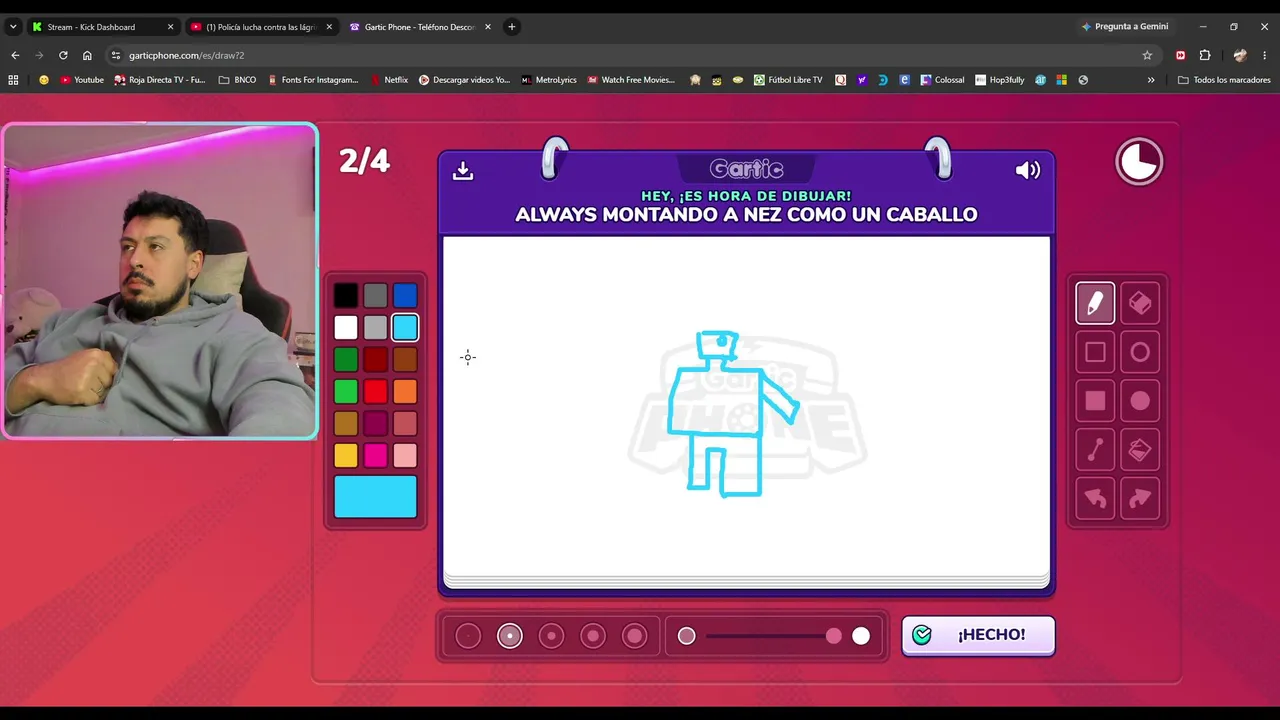Open the Chrome extensions puzzle icon

1205,55
